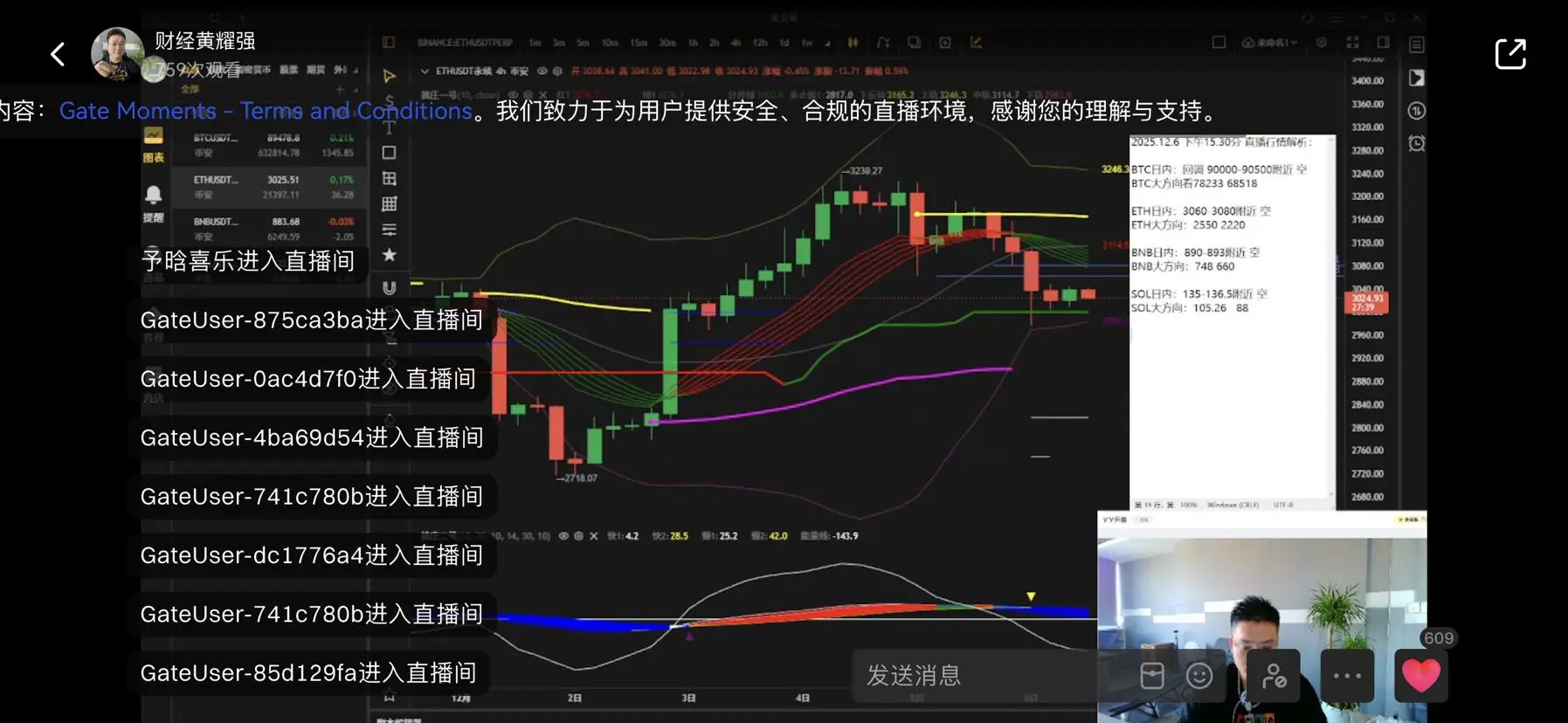Open the 提醒 alerts bell icon
Viewport: 1568px width, 723px height.
[153, 203]
